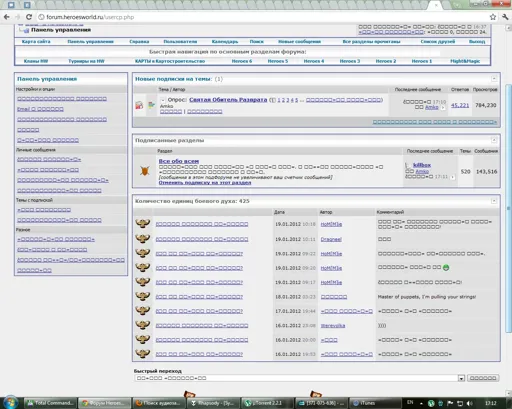512x409 pixels.
Task: Collapse the Количество единиц боевого духа panel
Action: coord(494,201)
